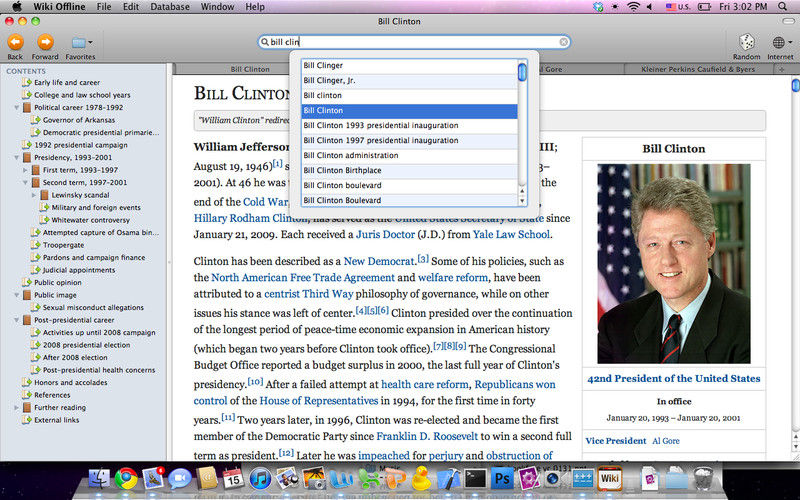Click the Wiki Offline icon in the Dock
The width and height of the screenshot is (800, 500).
point(609,479)
